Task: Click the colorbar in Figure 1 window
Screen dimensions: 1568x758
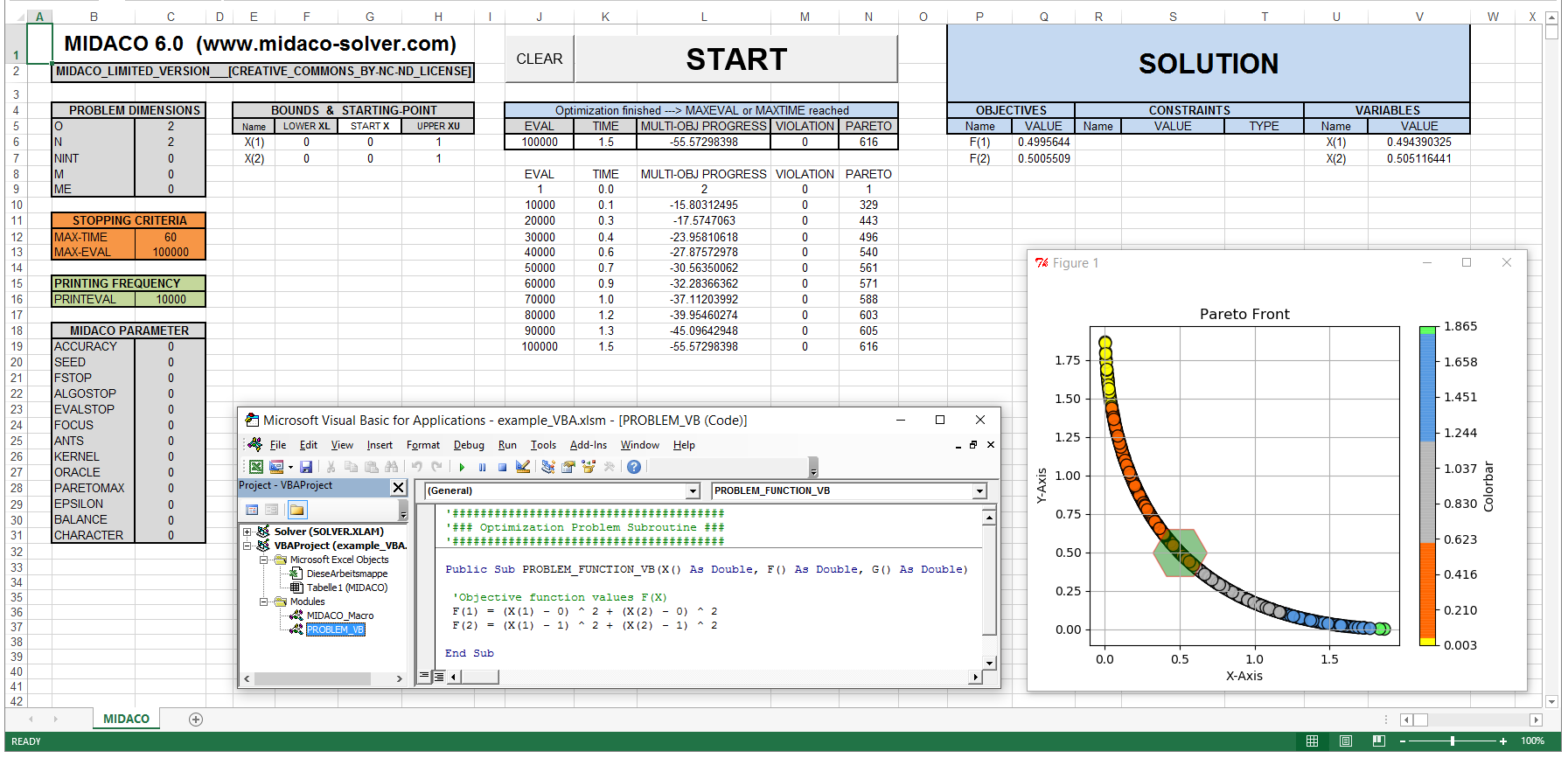Action: click(x=1428, y=486)
